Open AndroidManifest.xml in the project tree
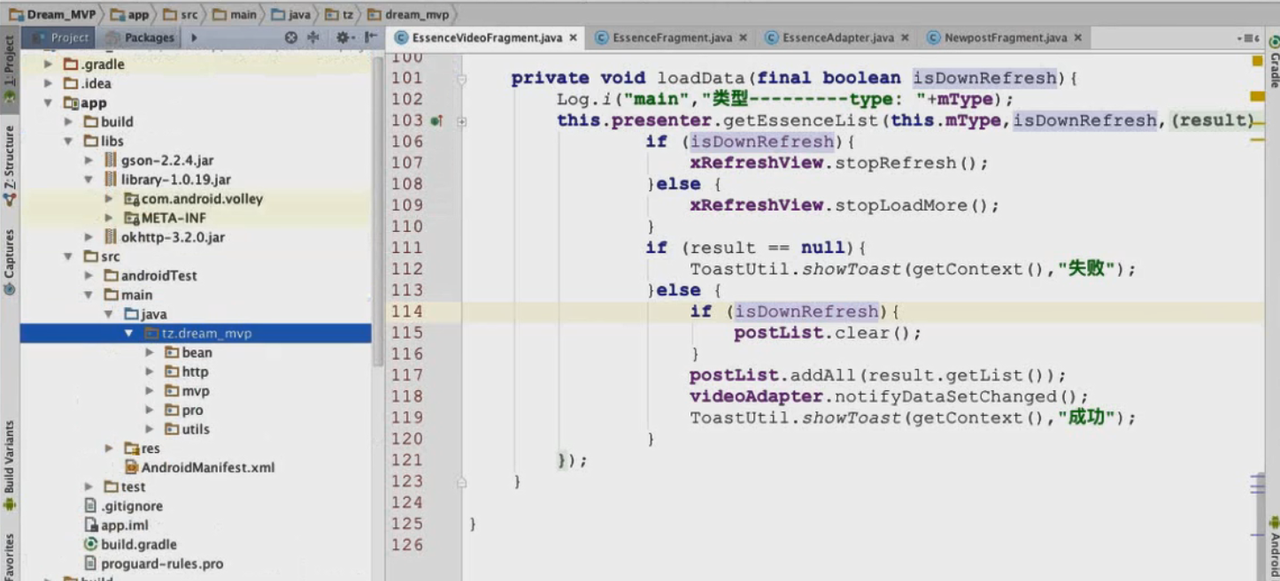This screenshot has height=581, width=1280. pos(207,467)
